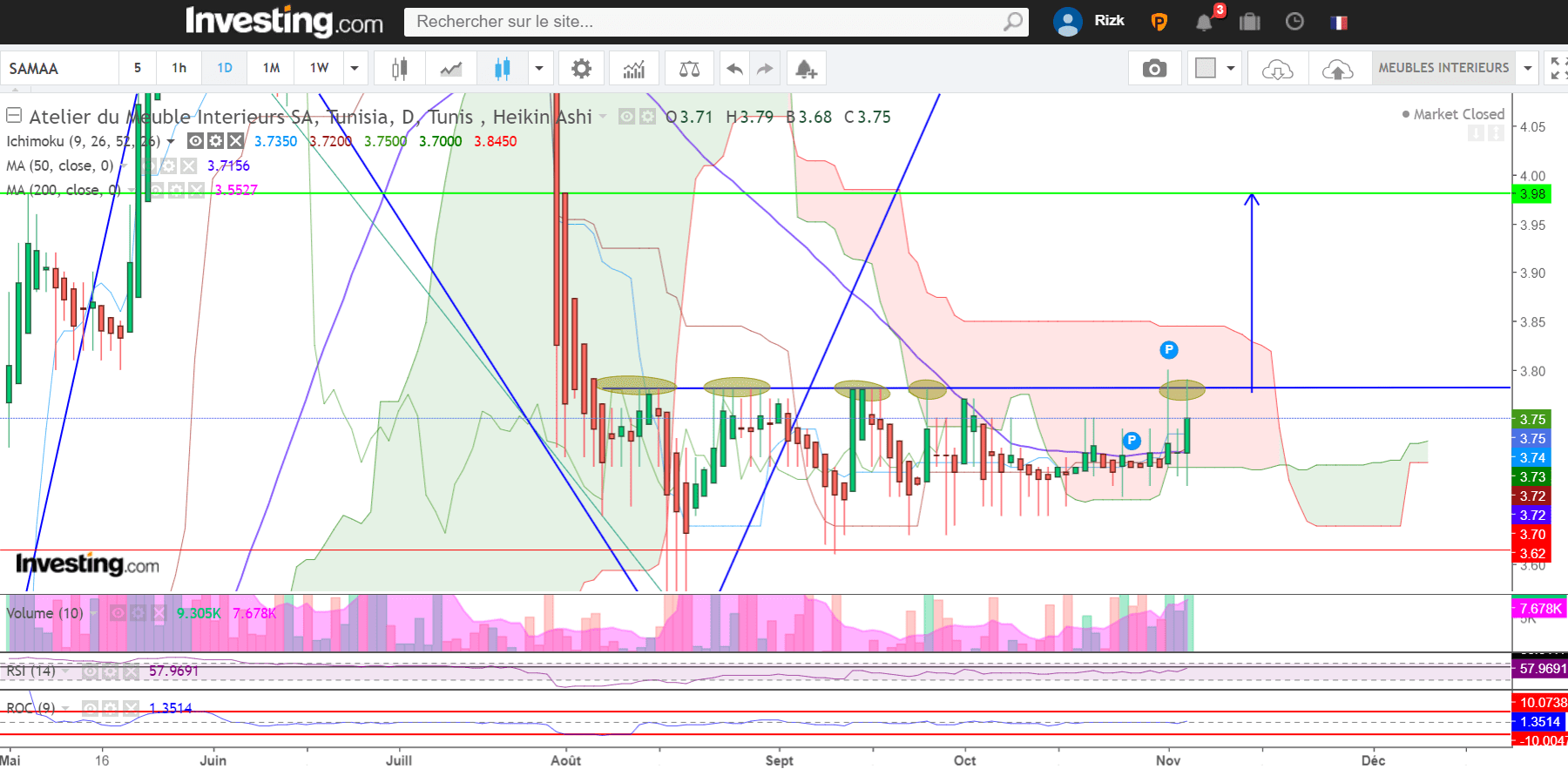The height and width of the screenshot is (769, 1568).
Task: Expand RSI (14) options arrow
Action: click(65, 671)
